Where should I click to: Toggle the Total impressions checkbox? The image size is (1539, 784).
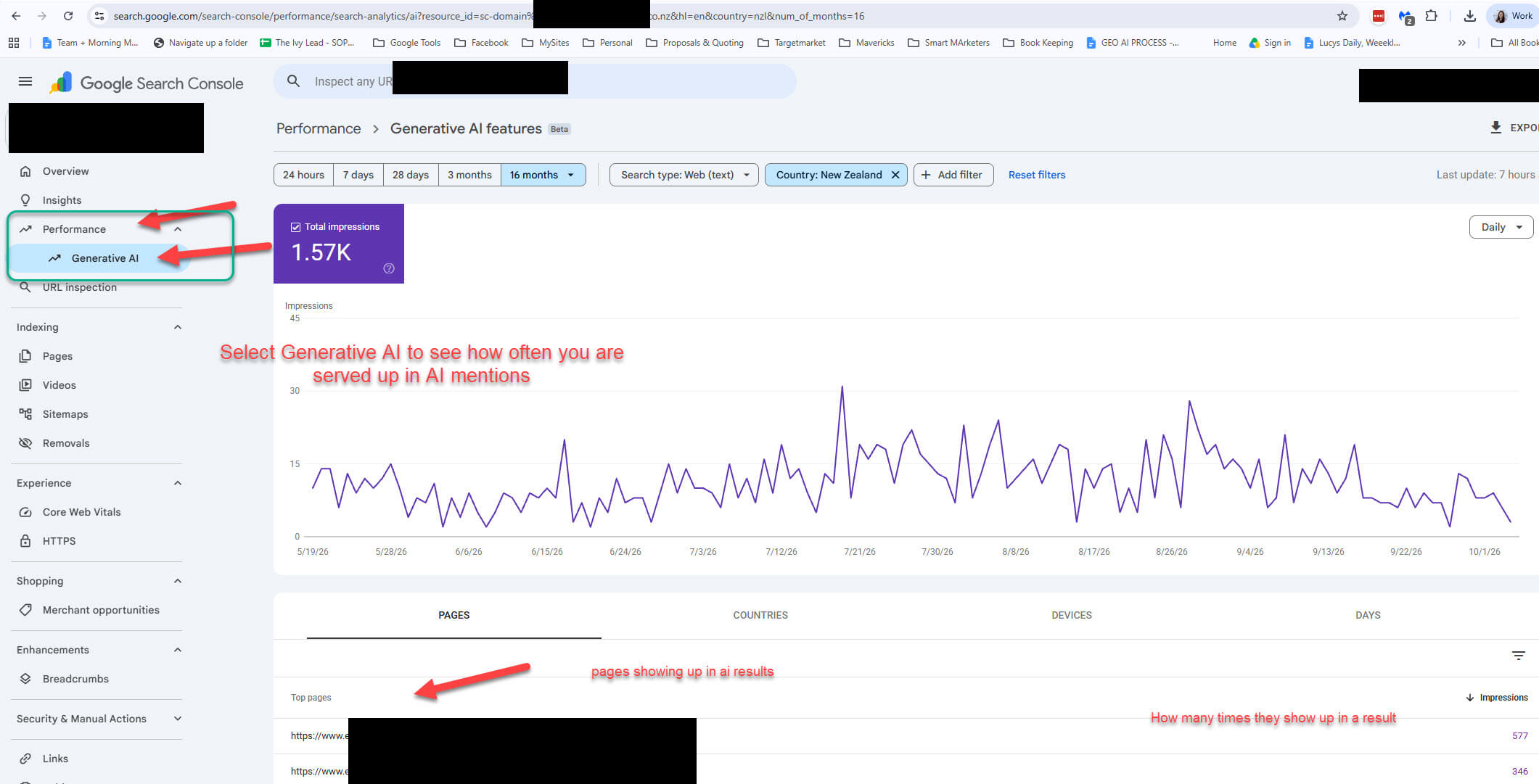pos(295,227)
